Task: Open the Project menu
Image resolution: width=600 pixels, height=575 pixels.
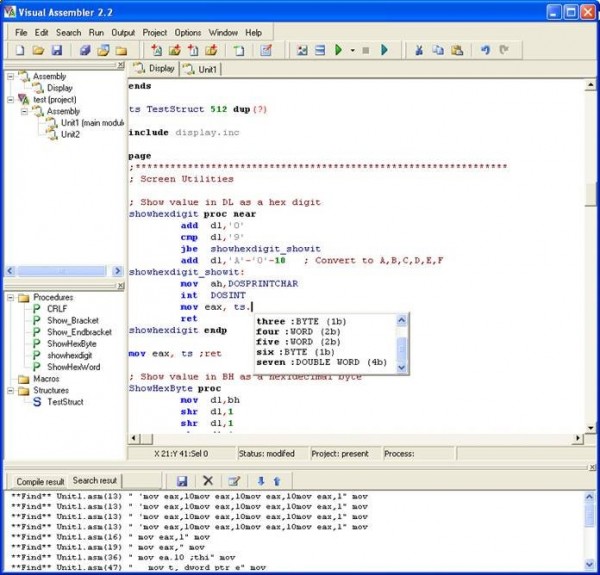Action: click(154, 32)
